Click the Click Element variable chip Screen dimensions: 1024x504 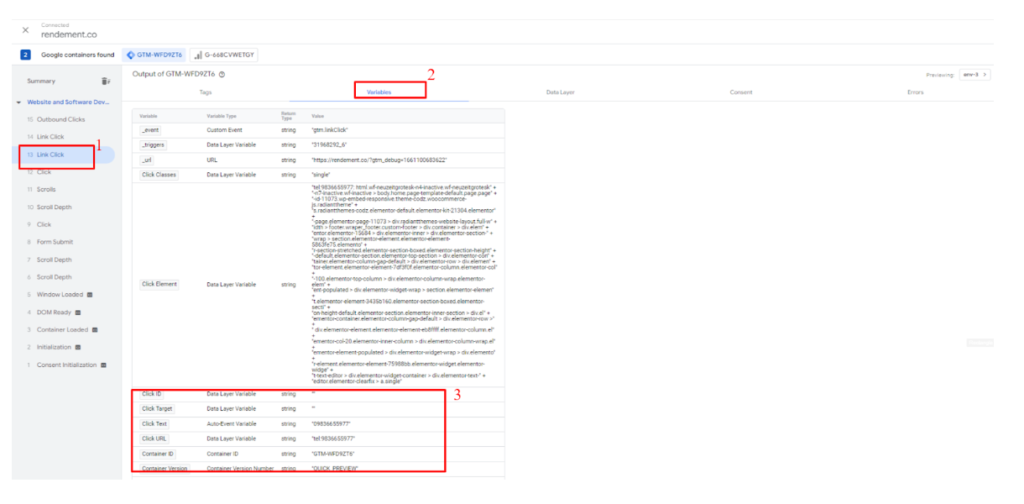(x=160, y=285)
